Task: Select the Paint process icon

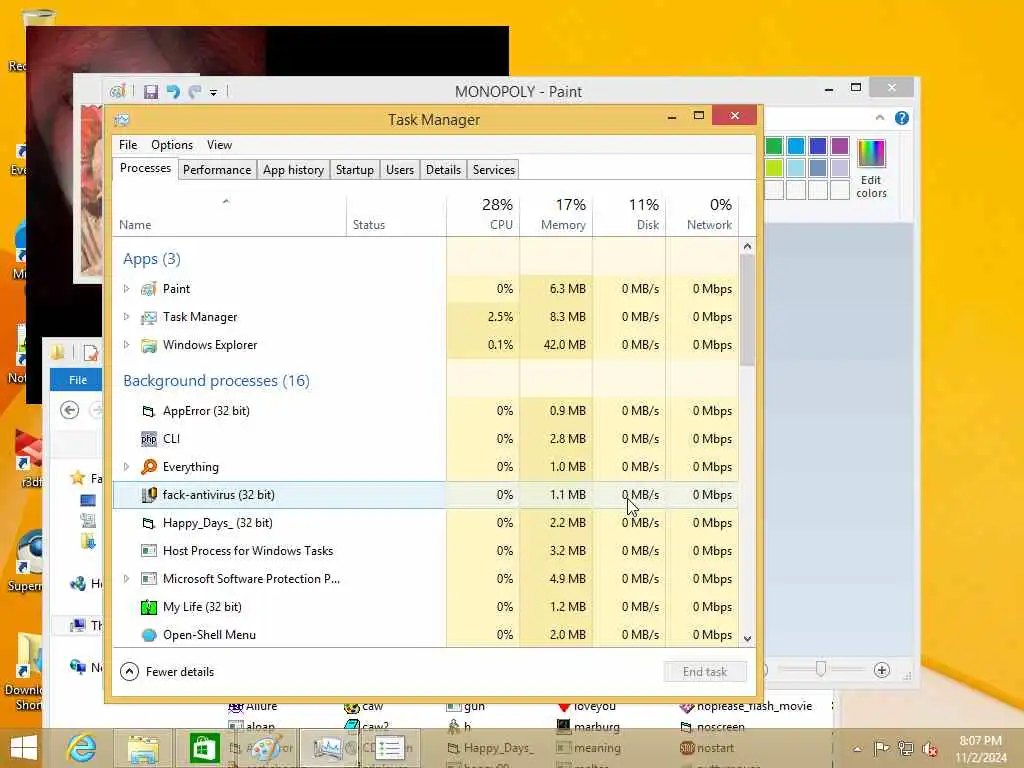Action: point(149,289)
